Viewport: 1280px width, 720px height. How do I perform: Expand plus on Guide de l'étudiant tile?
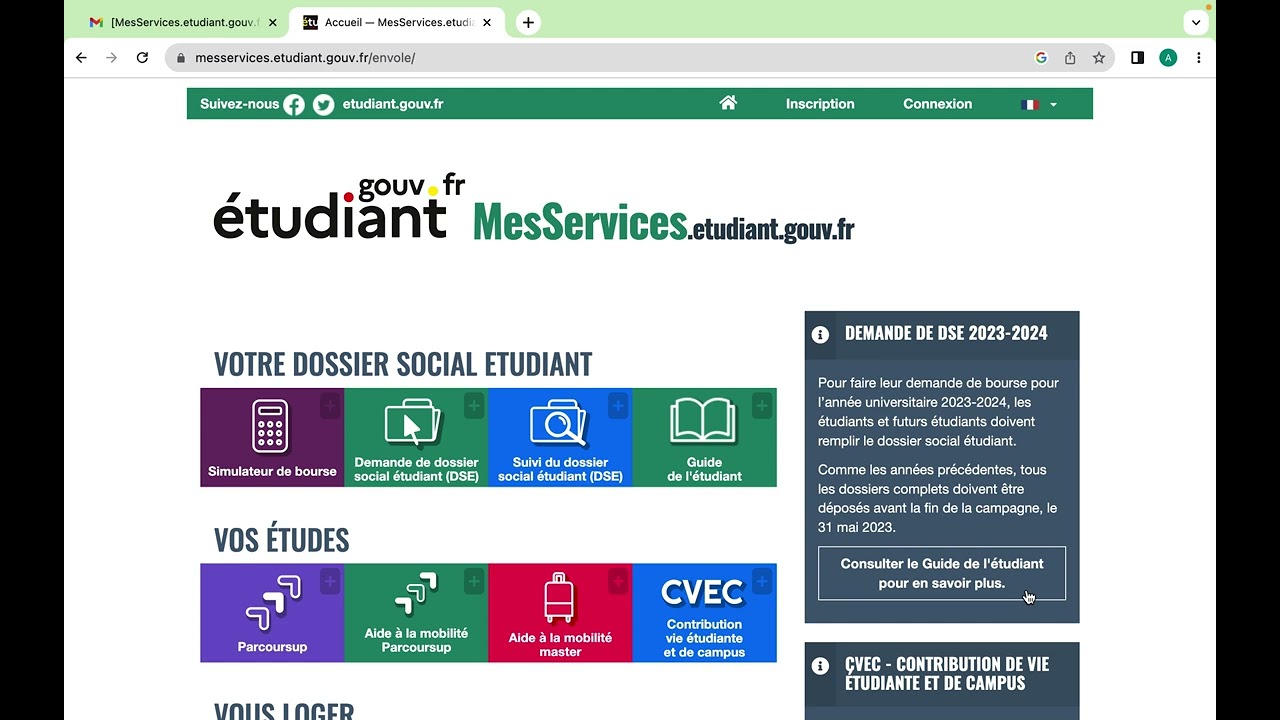762,406
